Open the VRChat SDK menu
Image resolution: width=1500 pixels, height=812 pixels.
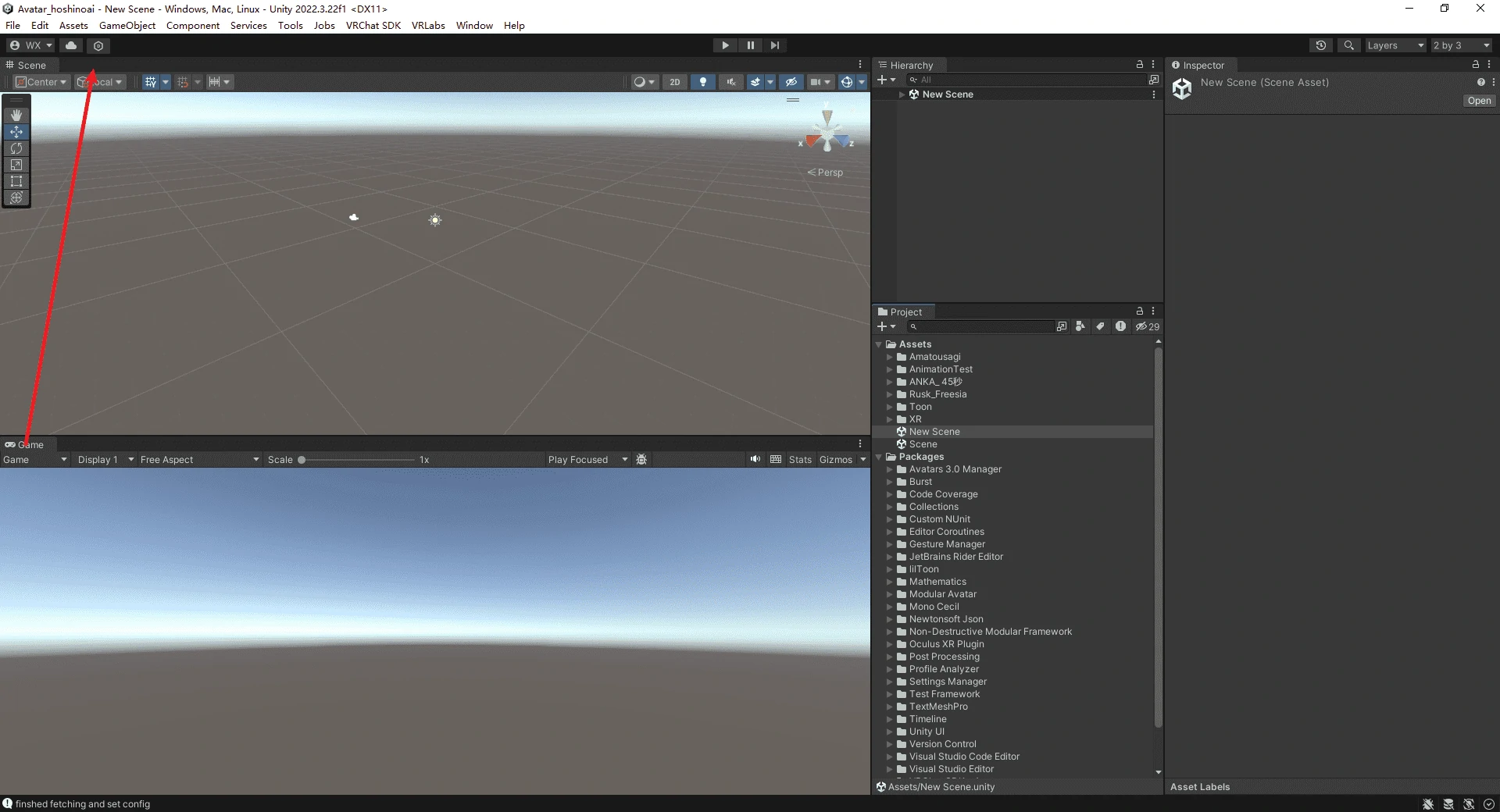pos(373,25)
